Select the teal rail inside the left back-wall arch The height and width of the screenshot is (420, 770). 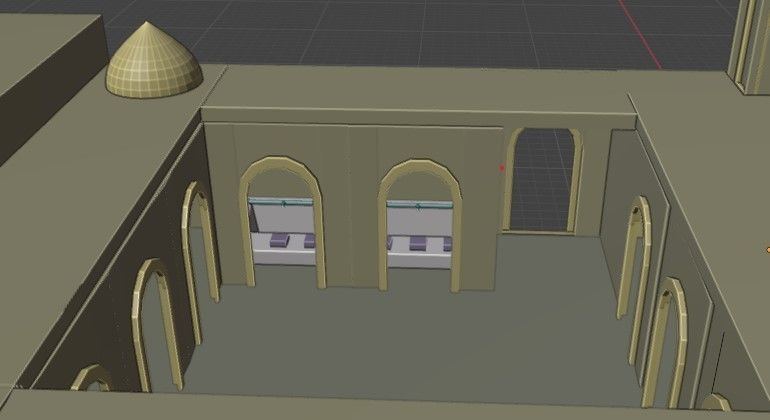[x=281, y=202]
